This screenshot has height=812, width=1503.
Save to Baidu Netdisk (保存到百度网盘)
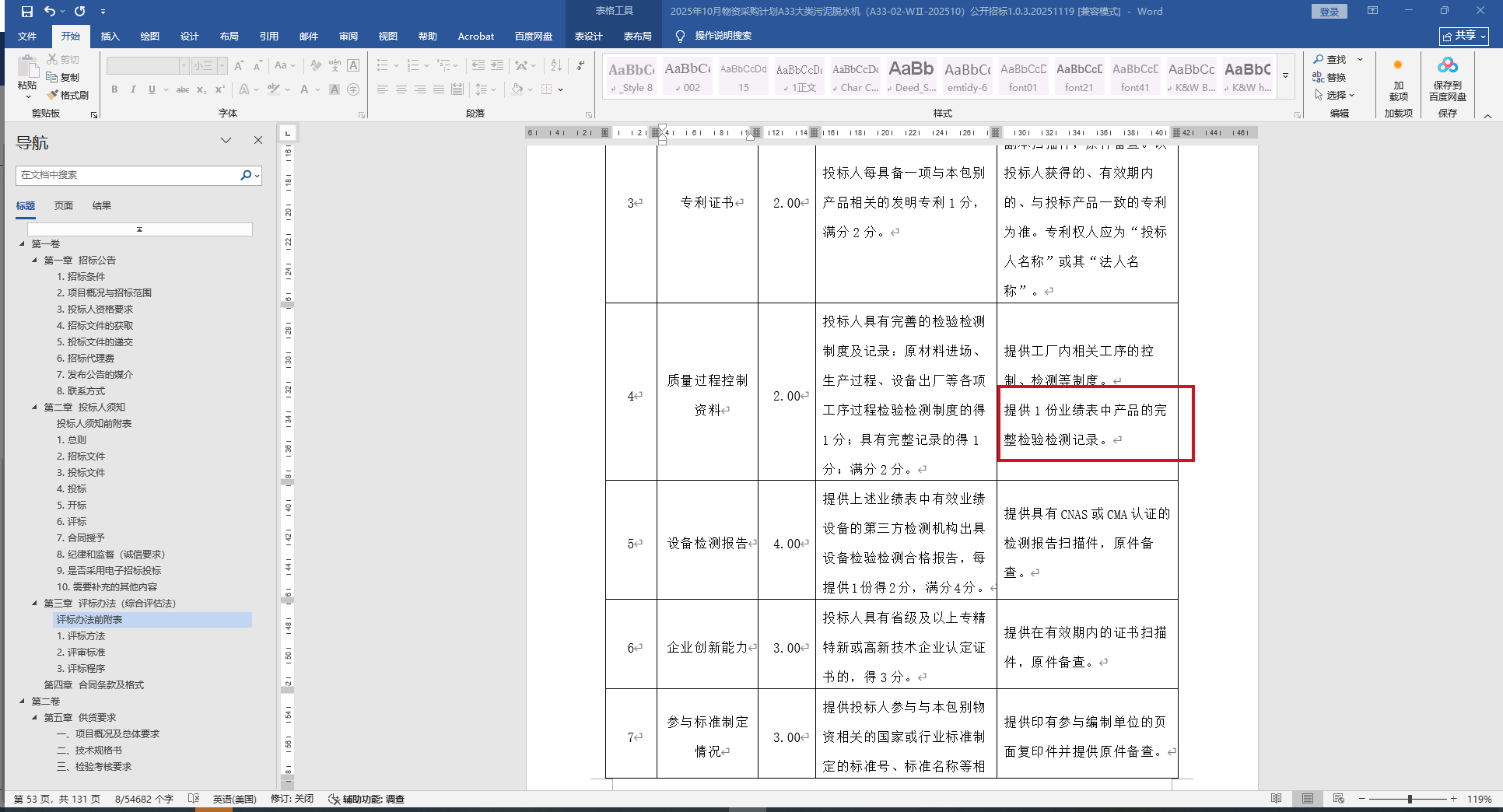[x=1447, y=79]
